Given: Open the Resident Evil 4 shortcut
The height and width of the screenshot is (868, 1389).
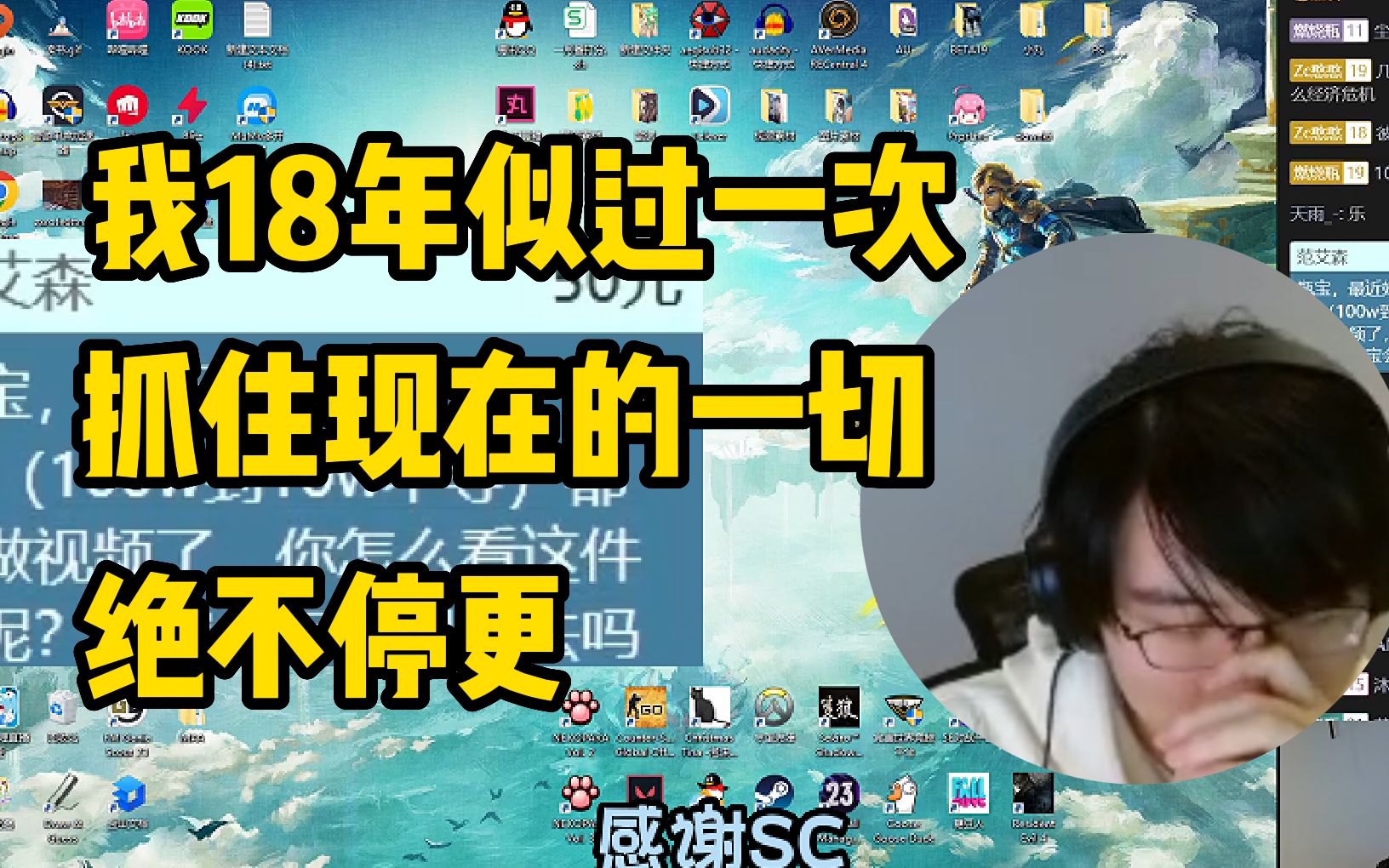Looking at the screenshot, I should click(1032, 795).
